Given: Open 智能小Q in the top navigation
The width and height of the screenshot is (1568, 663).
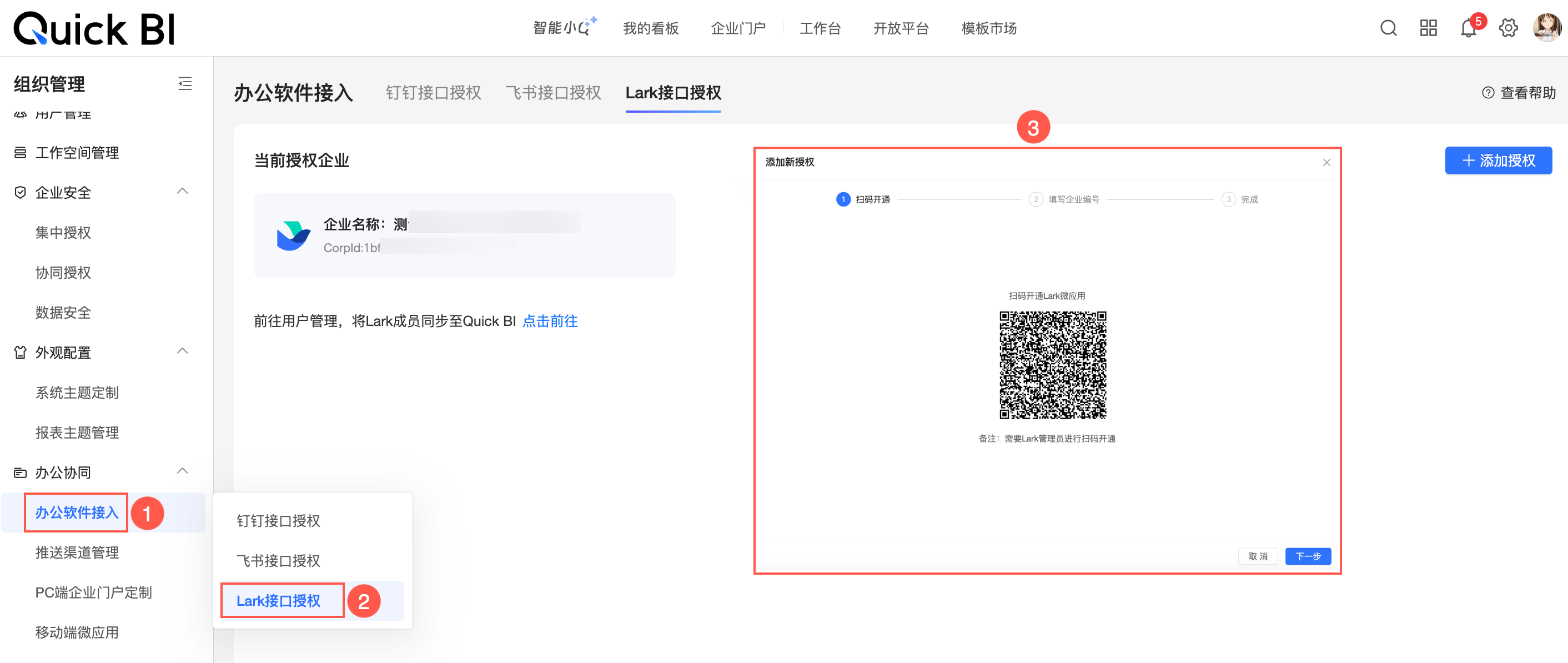Looking at the screenshot, I should pyautogui.click(x=564, y=27).
